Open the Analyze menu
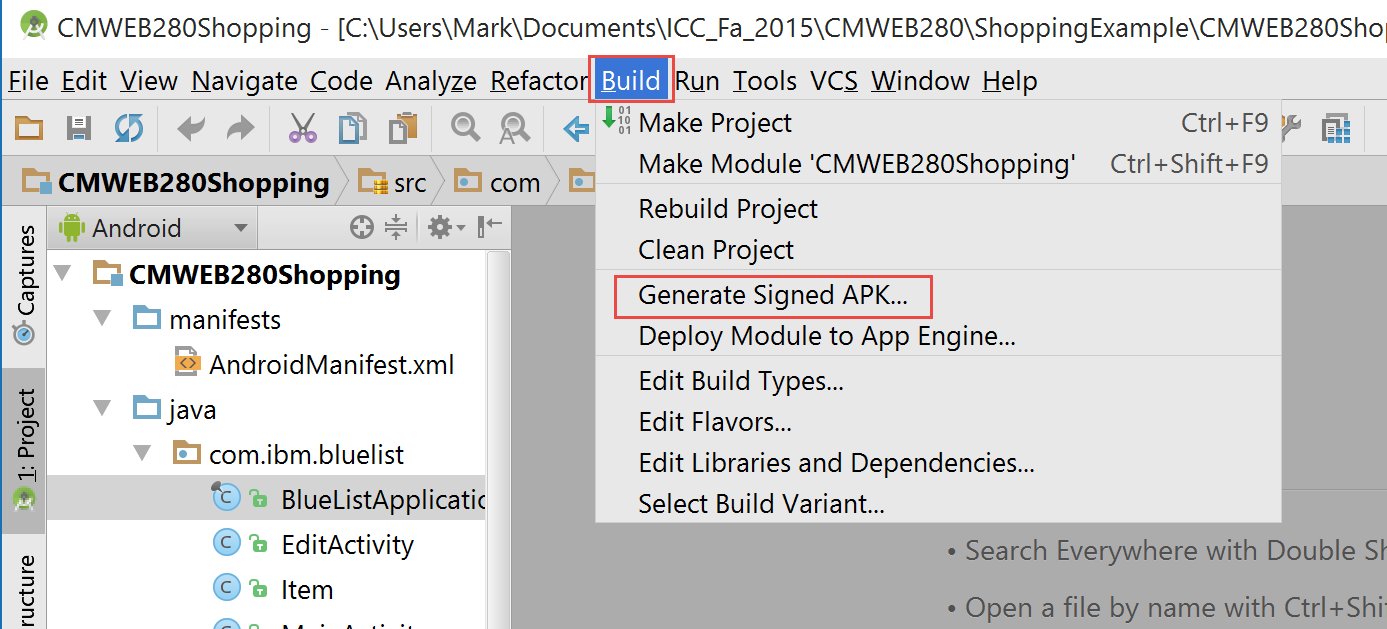The image size is (1387, 629). point(431,81)
